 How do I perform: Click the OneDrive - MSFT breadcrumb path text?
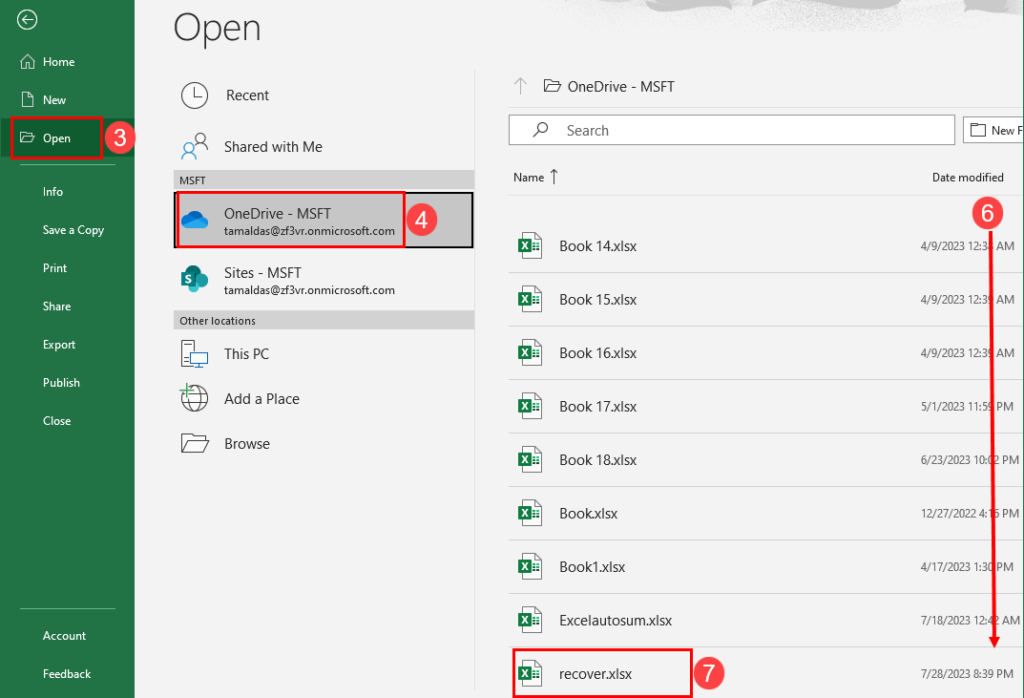620,86
